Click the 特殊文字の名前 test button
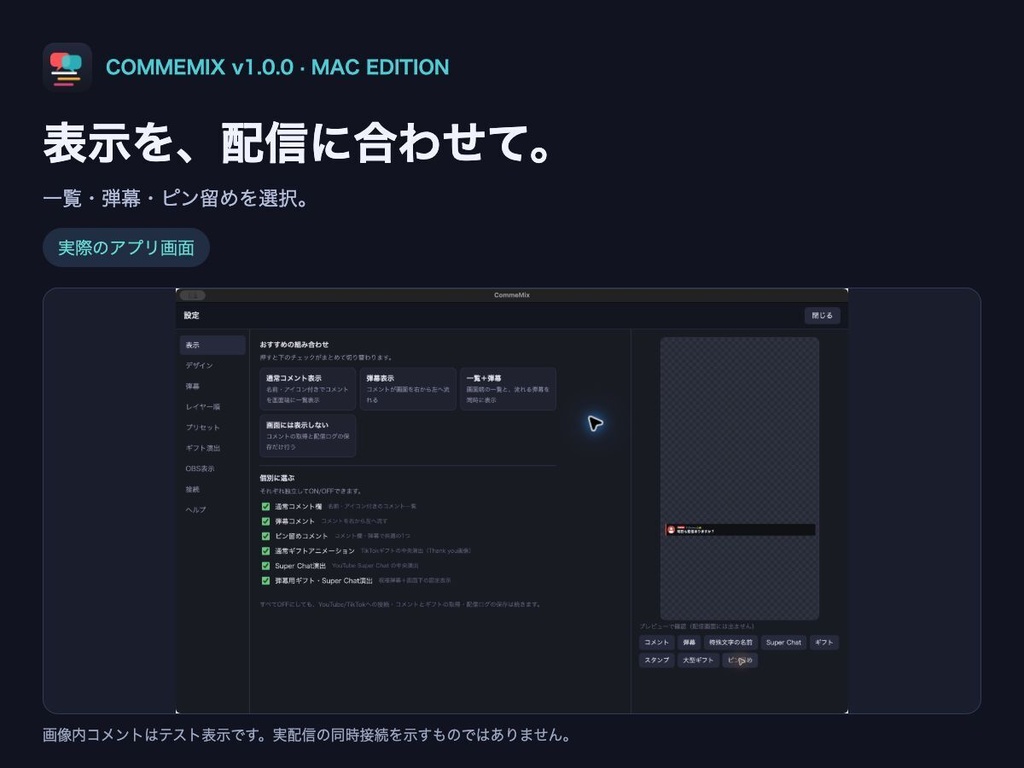The image size is (1024, 768). [731, 643]
